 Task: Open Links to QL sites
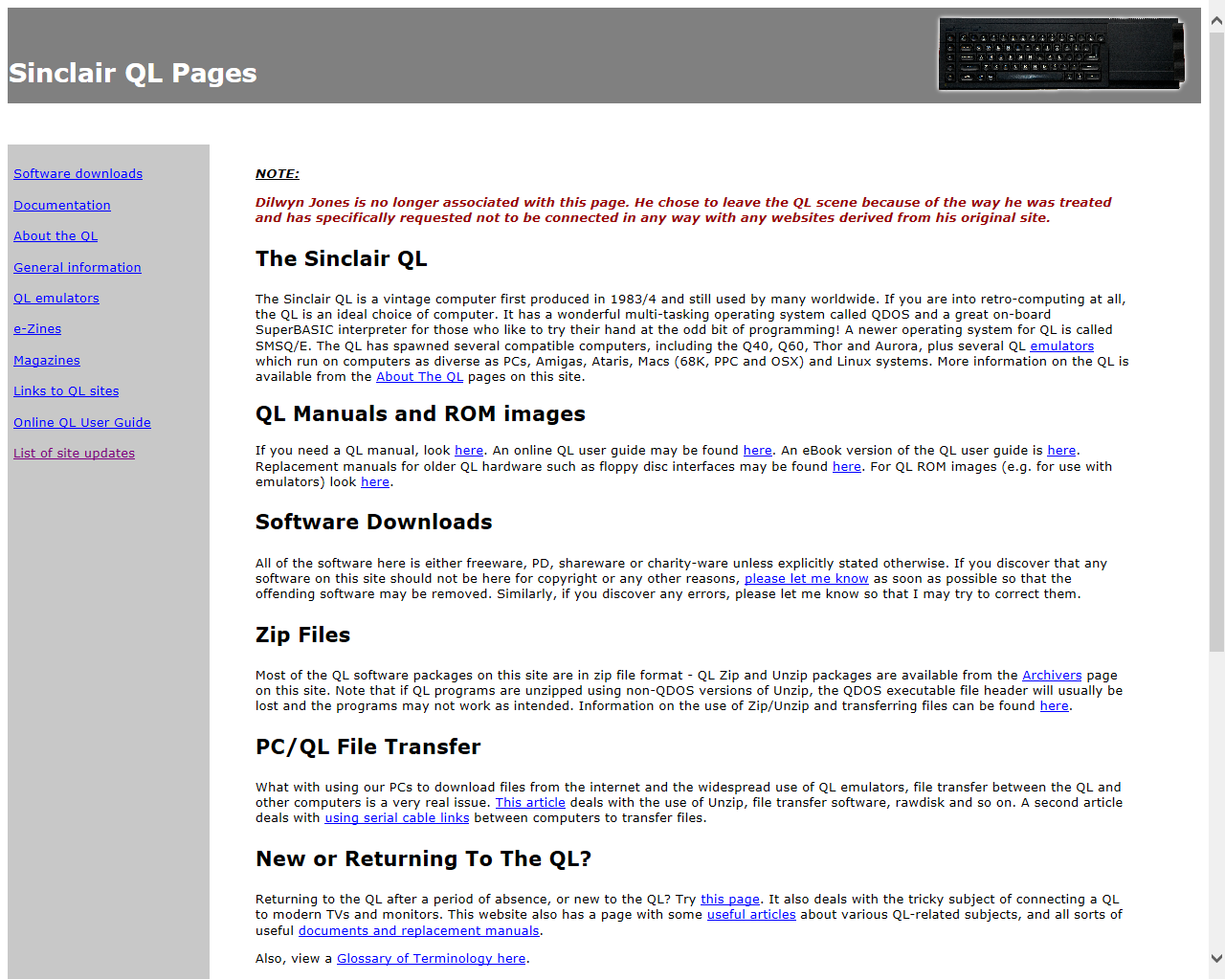pos(65,390)
